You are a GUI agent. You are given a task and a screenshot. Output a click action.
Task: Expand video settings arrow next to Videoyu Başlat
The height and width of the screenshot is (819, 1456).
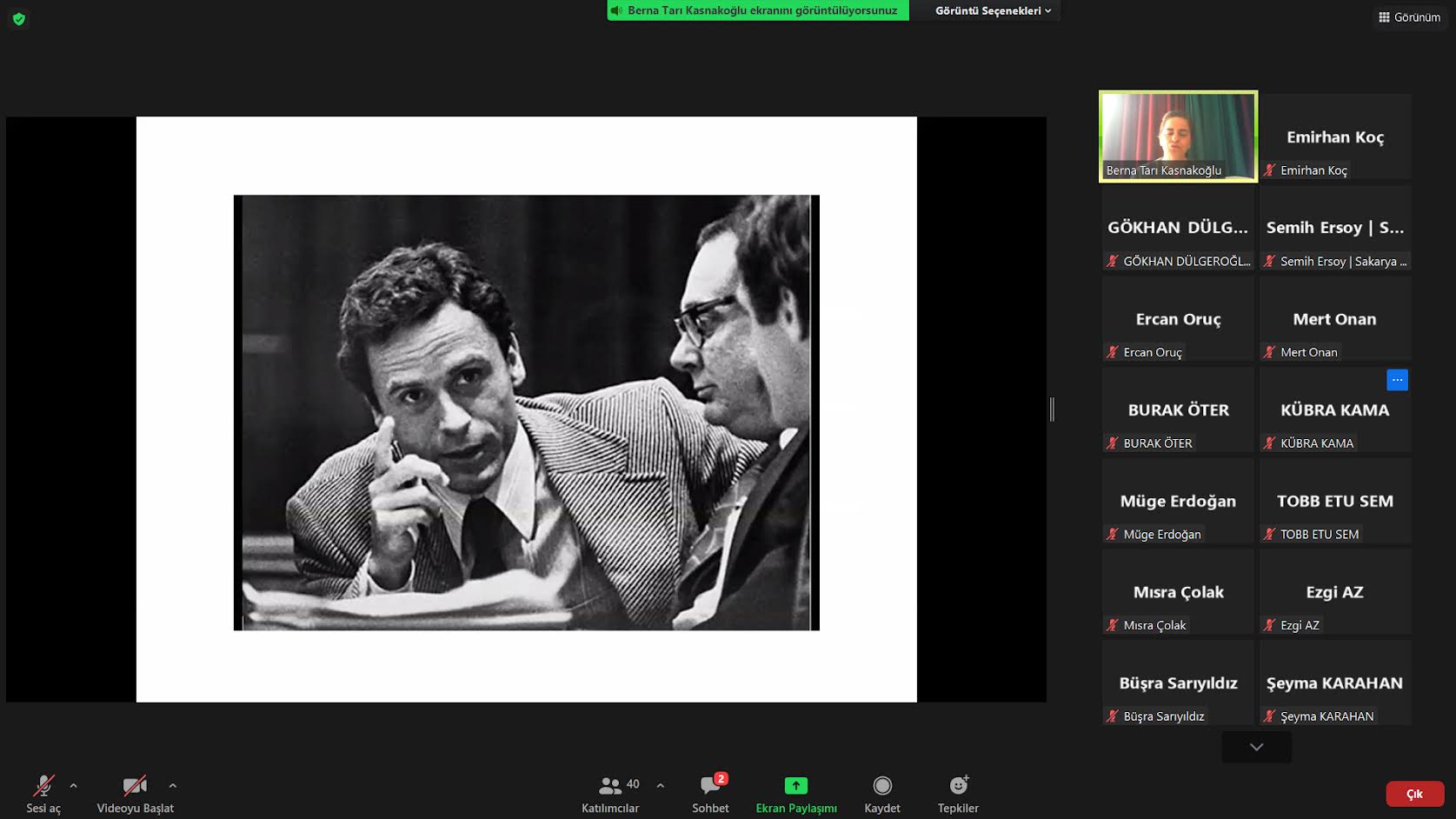[x=173, y=786]
